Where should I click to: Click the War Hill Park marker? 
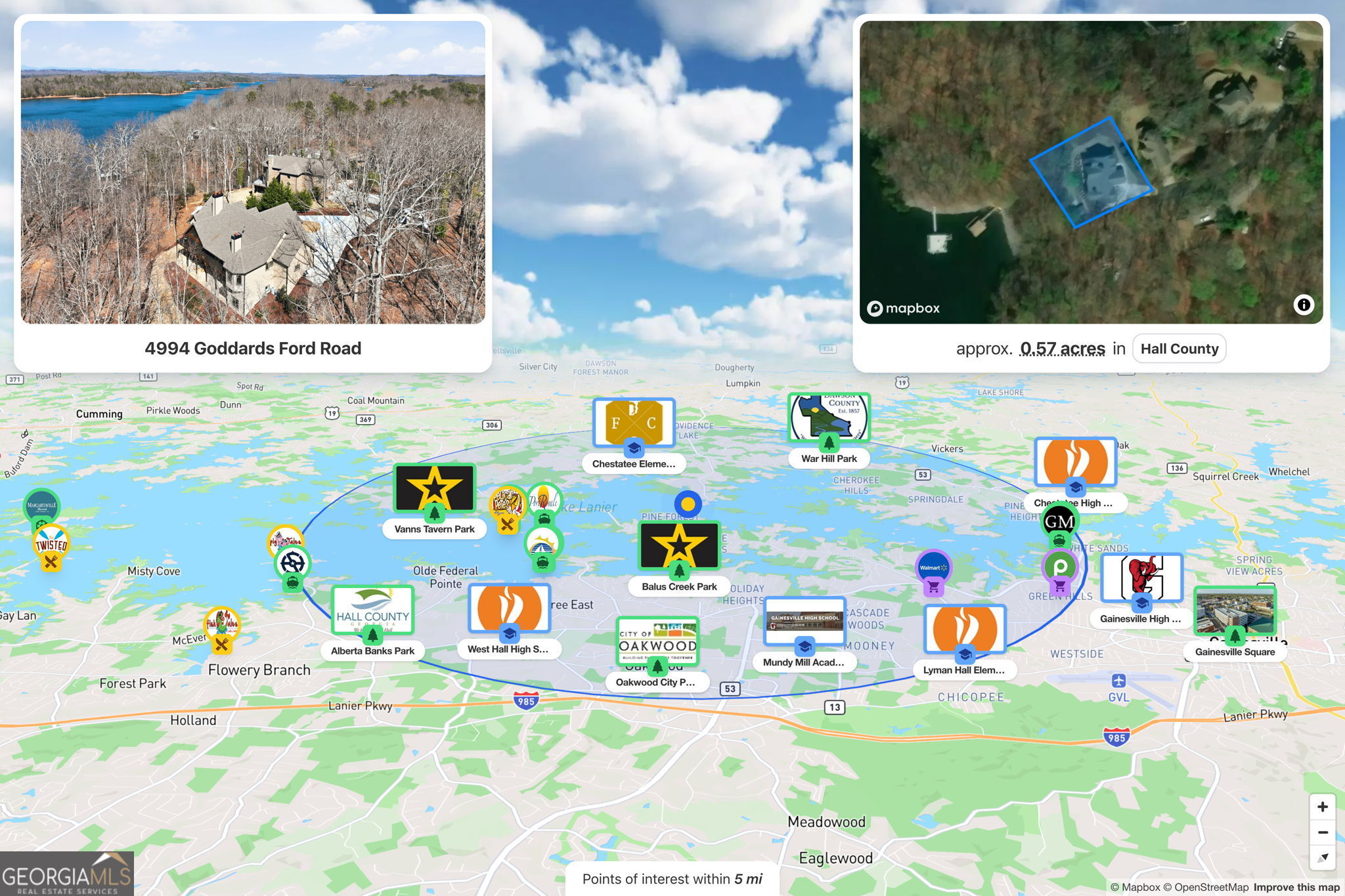829,417
